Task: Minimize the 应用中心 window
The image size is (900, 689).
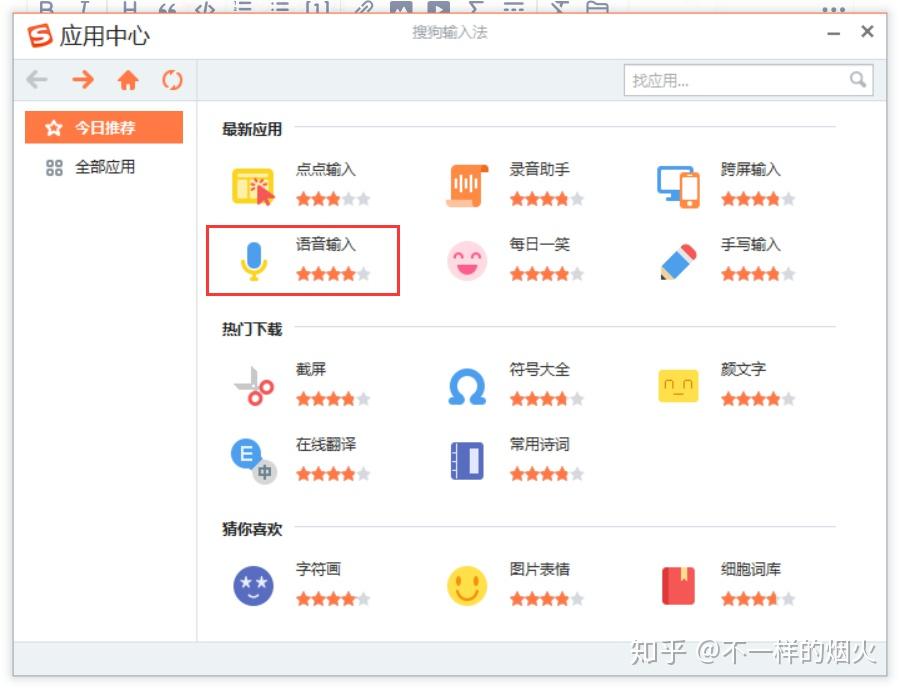Action: tap(833, 33)
